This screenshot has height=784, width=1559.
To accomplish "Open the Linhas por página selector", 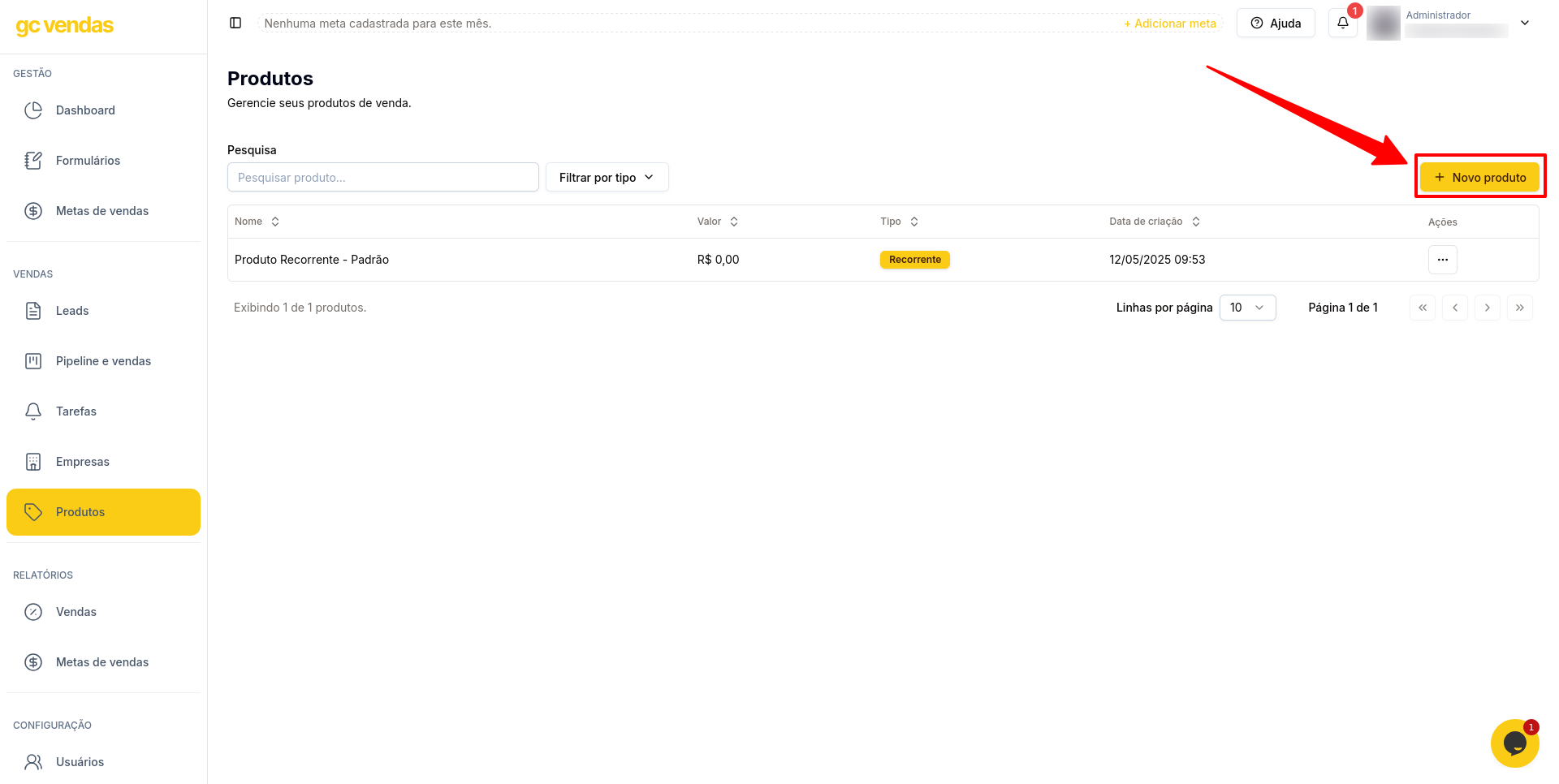I will (1247, 308).
